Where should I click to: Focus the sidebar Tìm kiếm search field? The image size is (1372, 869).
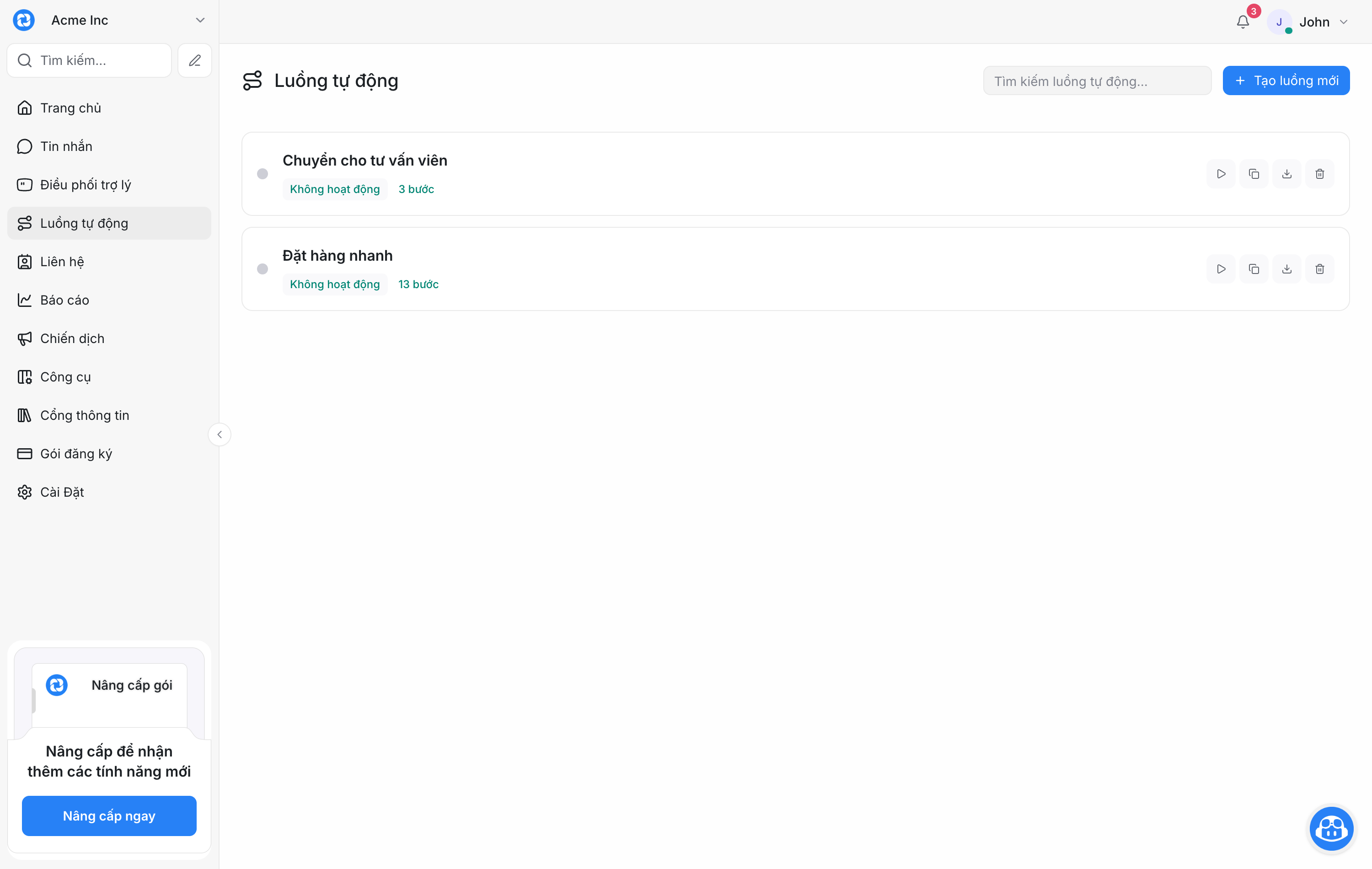[90, 60]
